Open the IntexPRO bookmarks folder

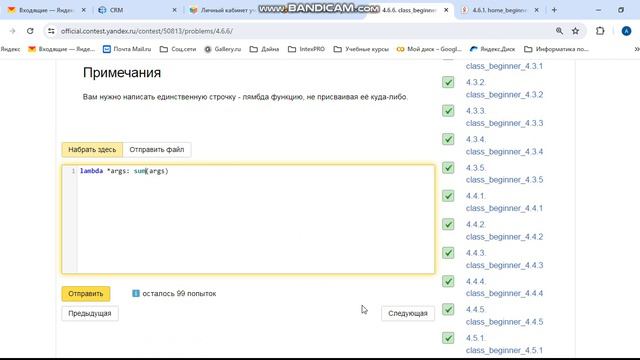pyautogui.click(x=307, y=49)
